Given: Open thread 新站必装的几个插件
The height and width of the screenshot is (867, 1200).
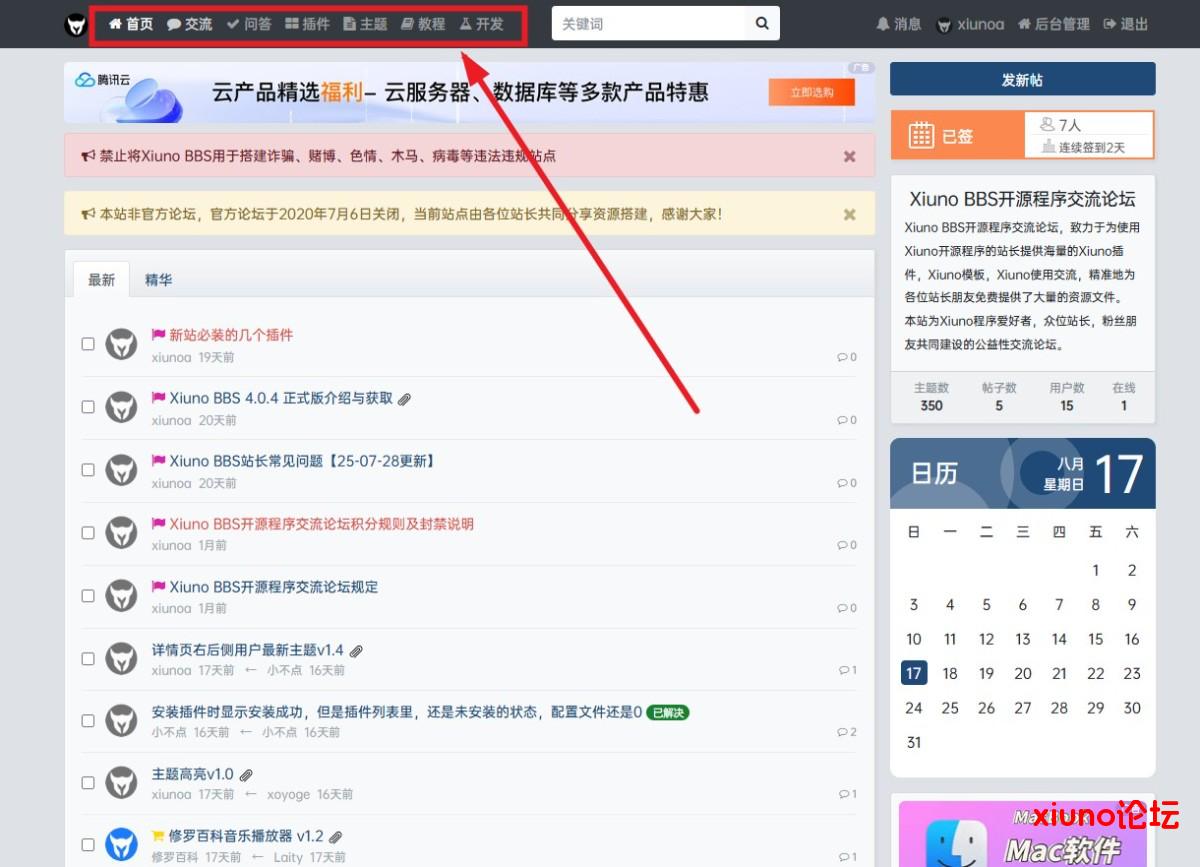Looking at the screenshot, I should tap(231, 335).
